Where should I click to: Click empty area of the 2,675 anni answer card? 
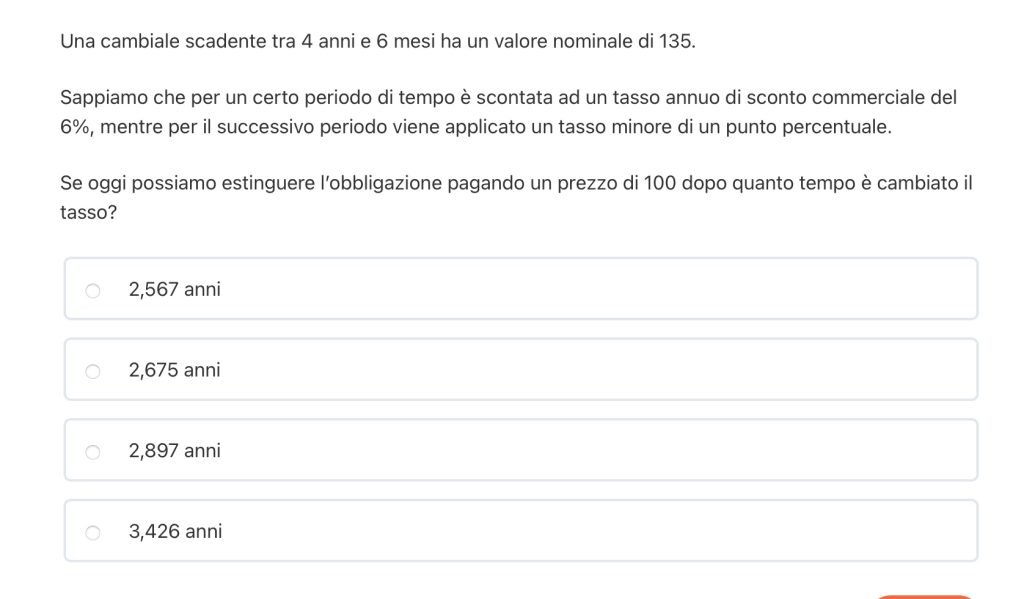[600, 370]
